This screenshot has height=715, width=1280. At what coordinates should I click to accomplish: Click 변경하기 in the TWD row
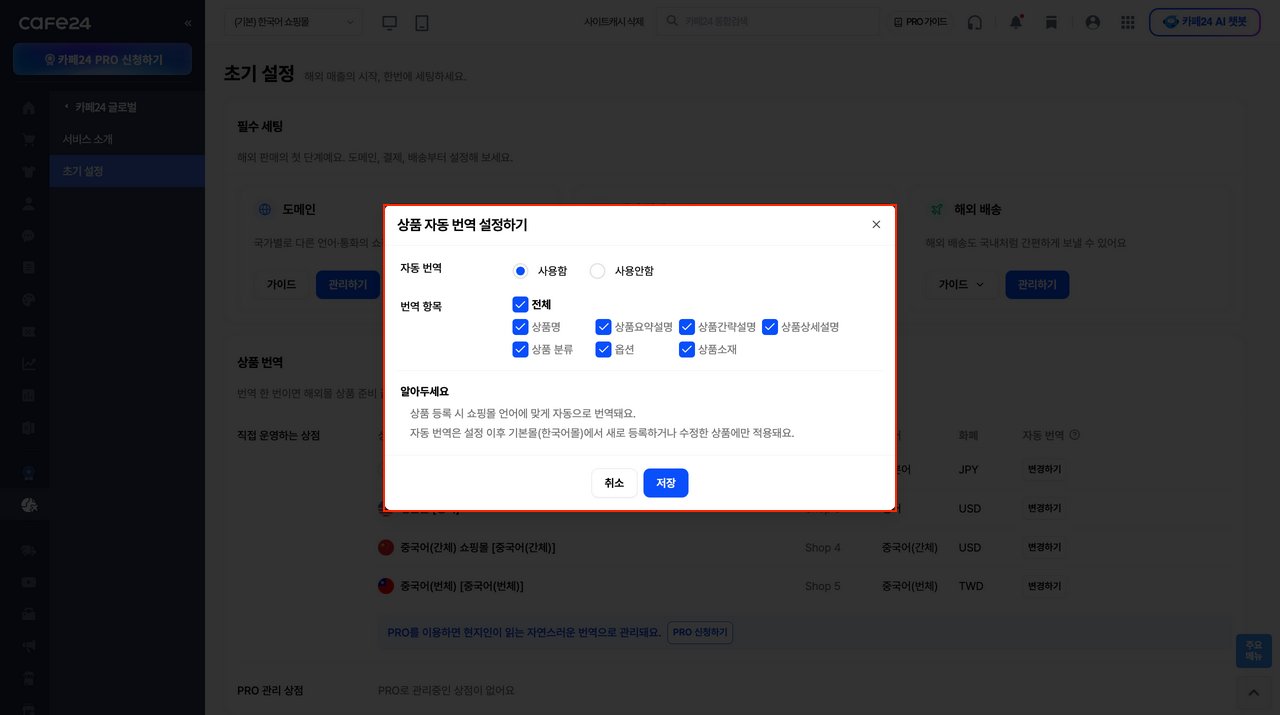1044,586
